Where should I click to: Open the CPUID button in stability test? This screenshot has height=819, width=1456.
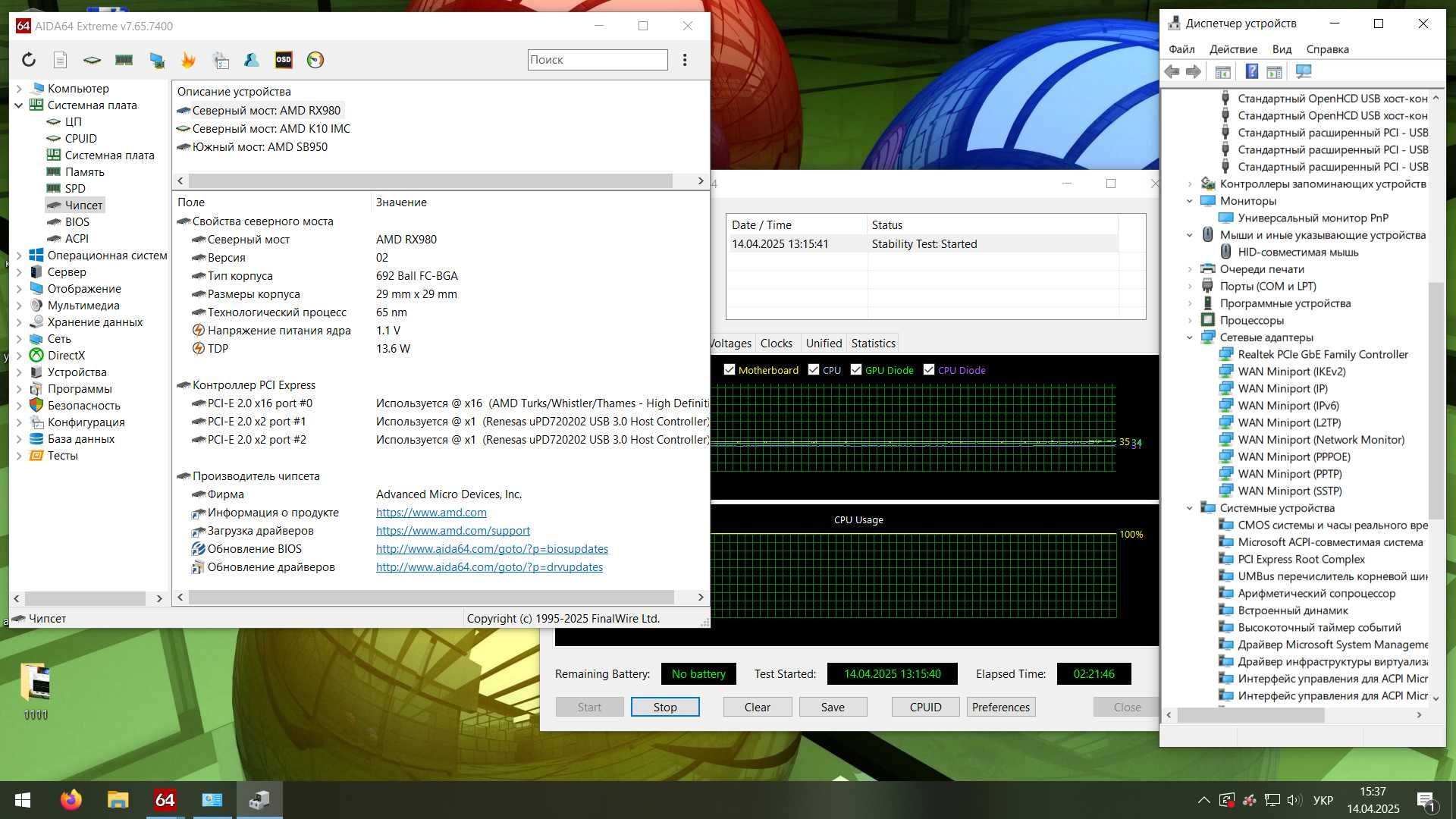[x=925, y=707]
